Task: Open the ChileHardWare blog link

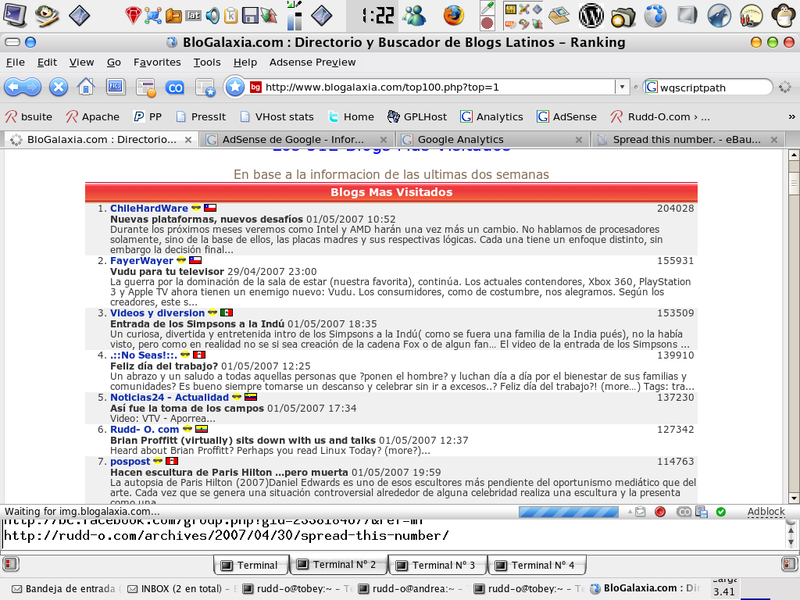Action: (149, 208)
